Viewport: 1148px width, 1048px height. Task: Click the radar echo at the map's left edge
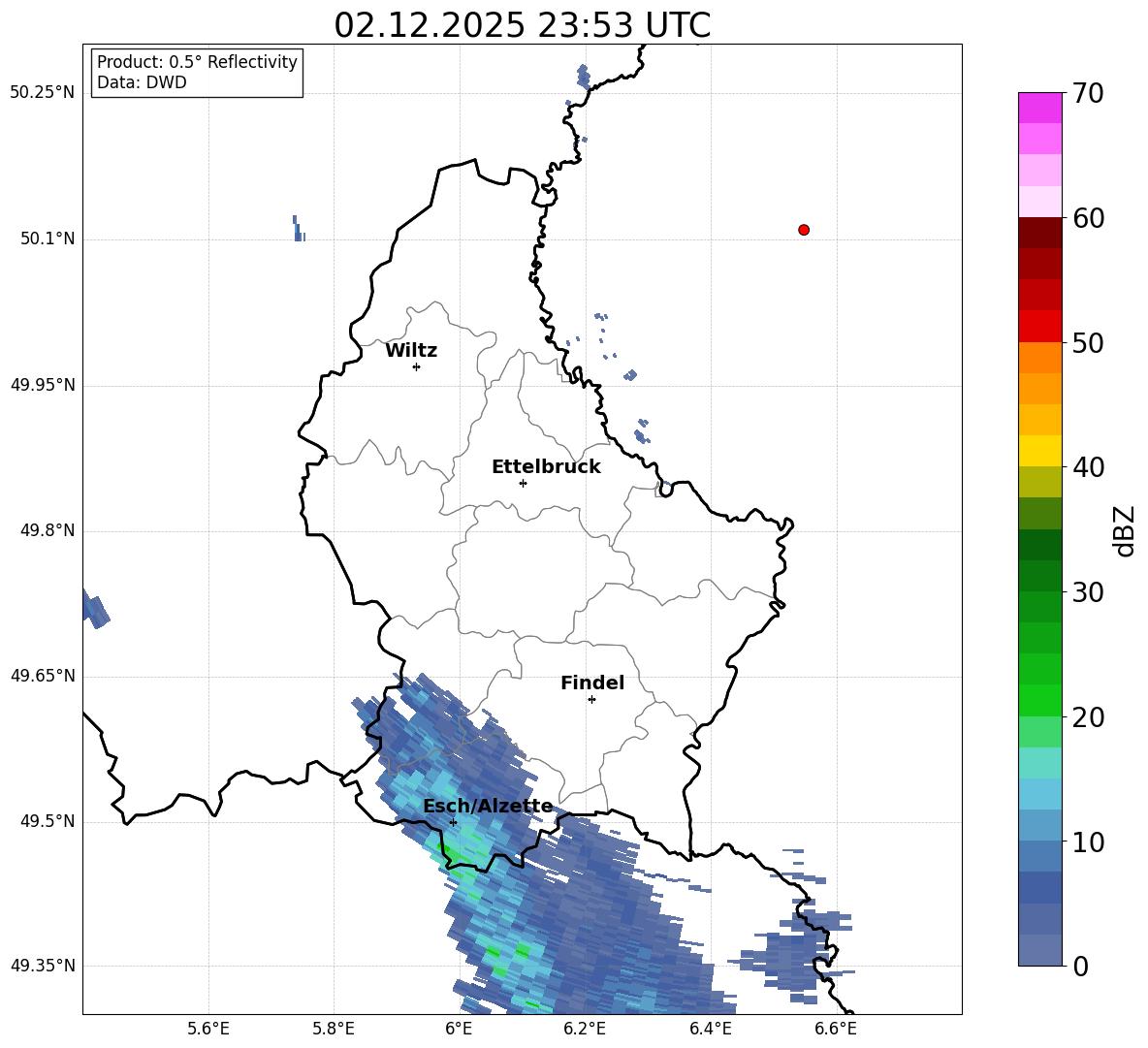95,610
